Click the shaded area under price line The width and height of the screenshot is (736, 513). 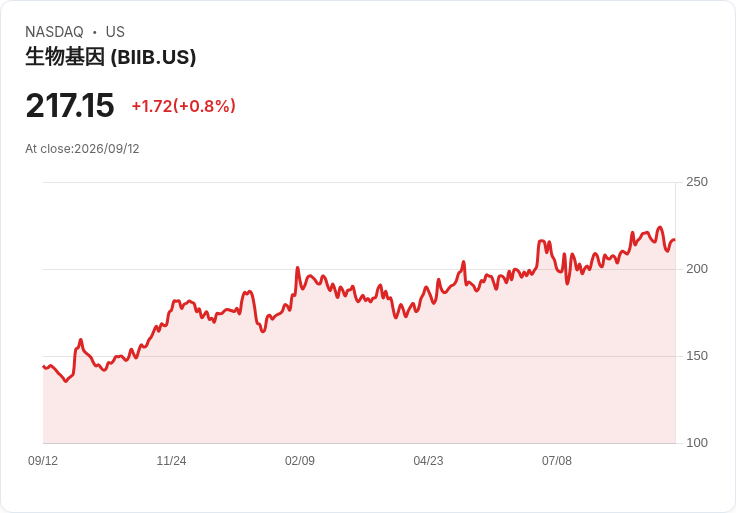(359, 385)
